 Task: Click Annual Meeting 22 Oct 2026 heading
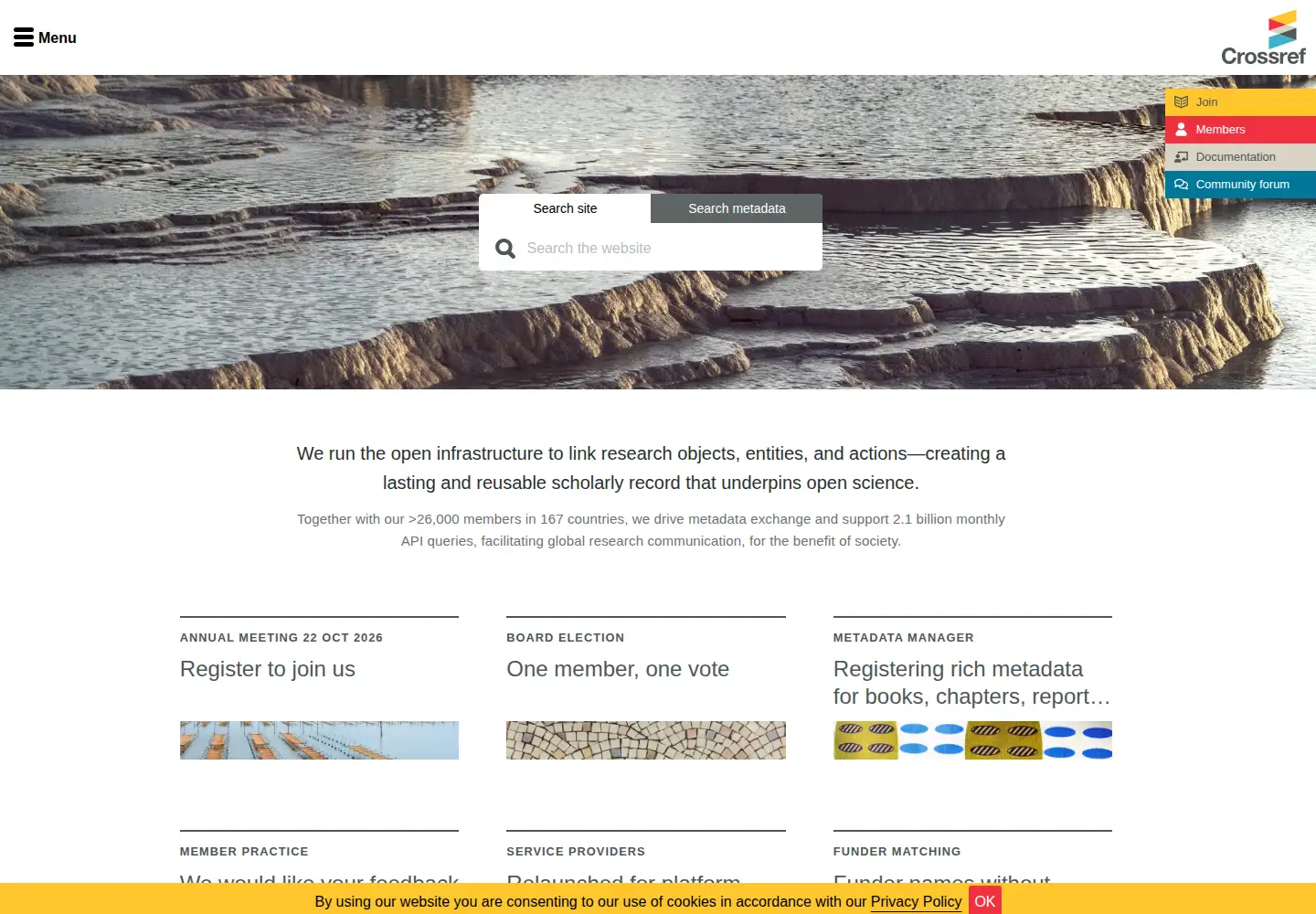(x=281, y=638)
